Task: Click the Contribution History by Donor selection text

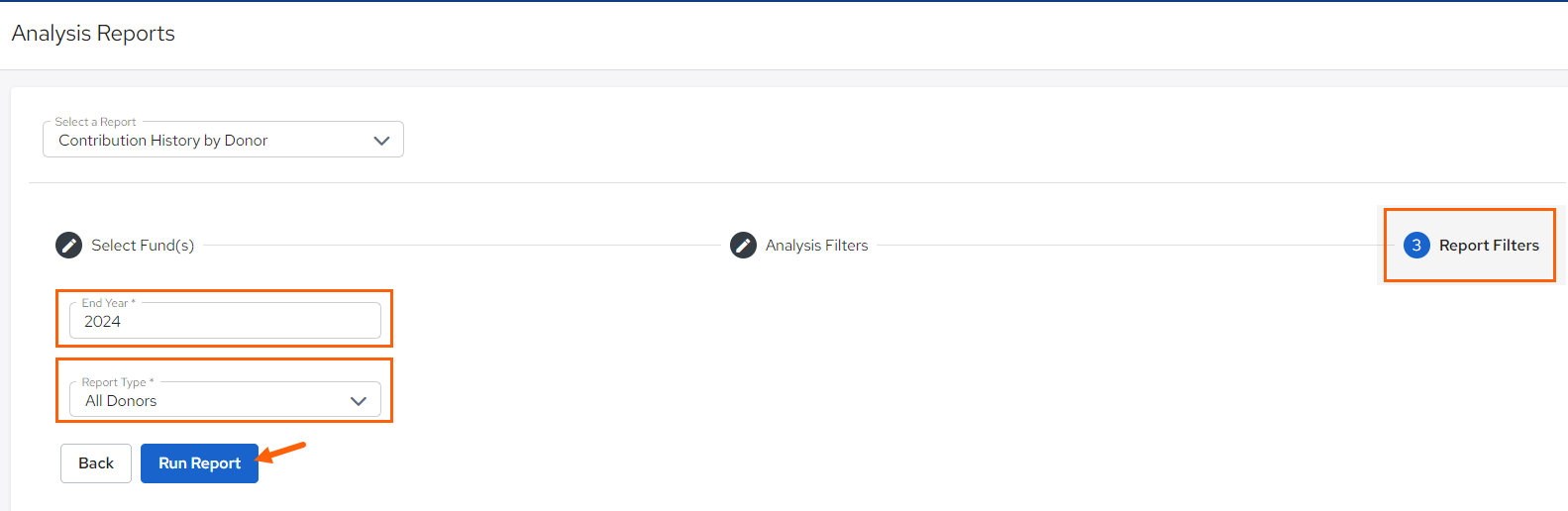Action: coord(162,141)
